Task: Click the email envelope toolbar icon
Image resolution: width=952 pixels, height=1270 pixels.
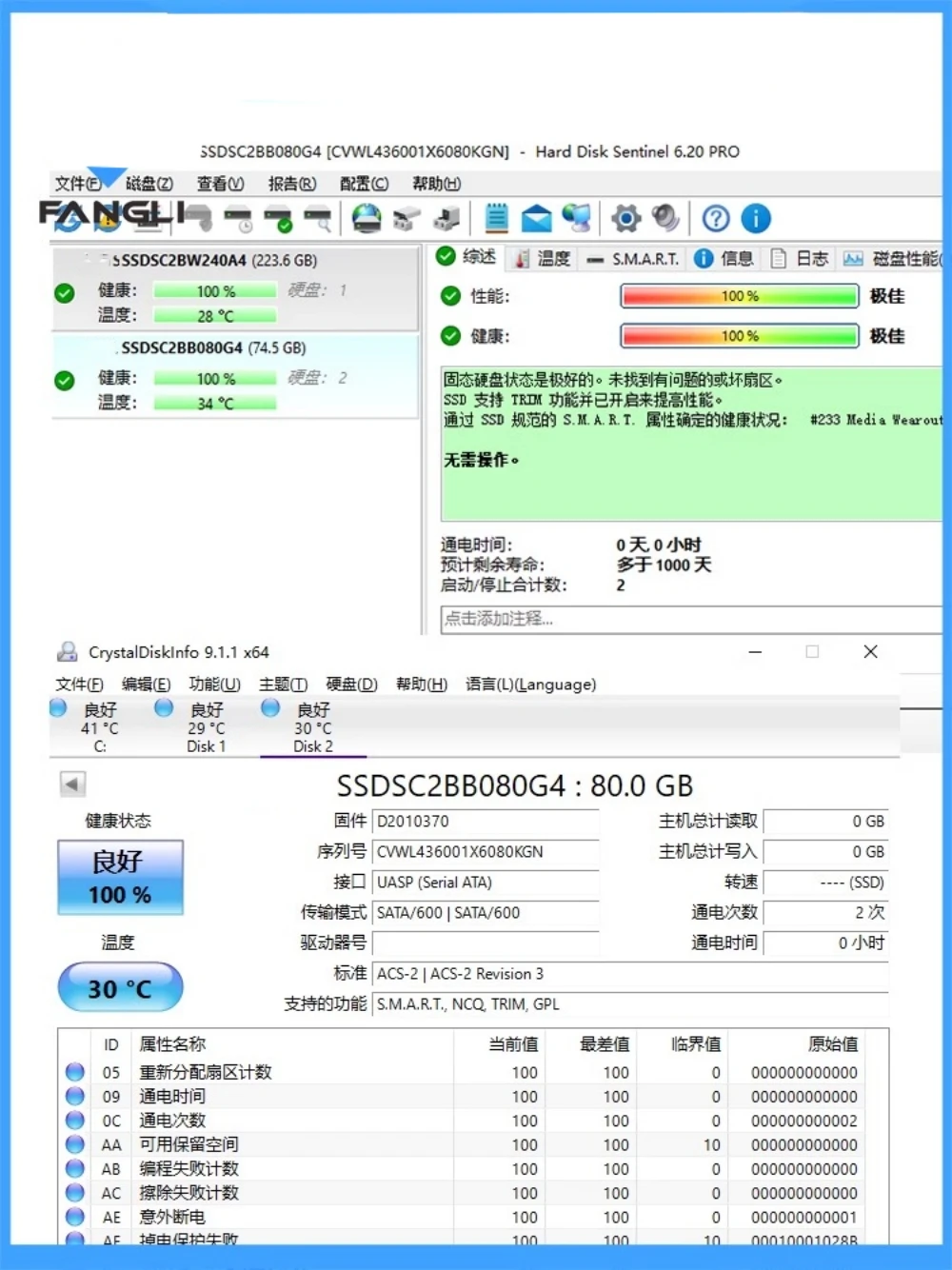Action: tap(536, 219)
